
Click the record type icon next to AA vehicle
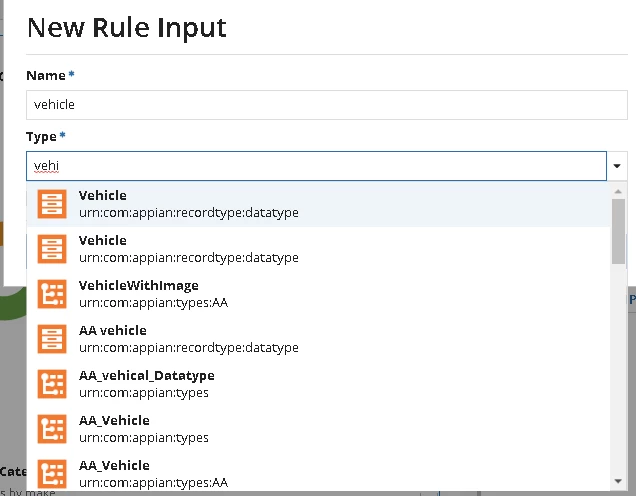pyautogui.click(x=52, y=339)
